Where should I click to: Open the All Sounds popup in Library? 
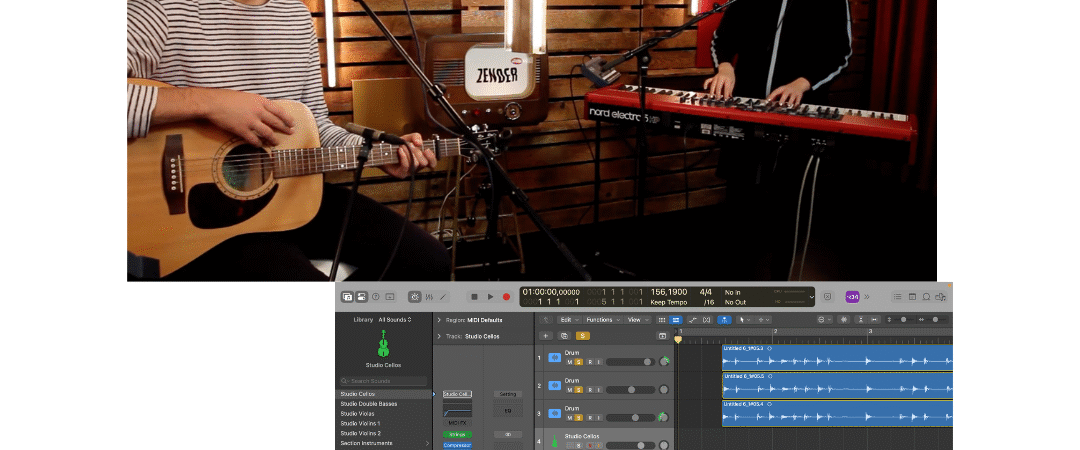point(395,320)
